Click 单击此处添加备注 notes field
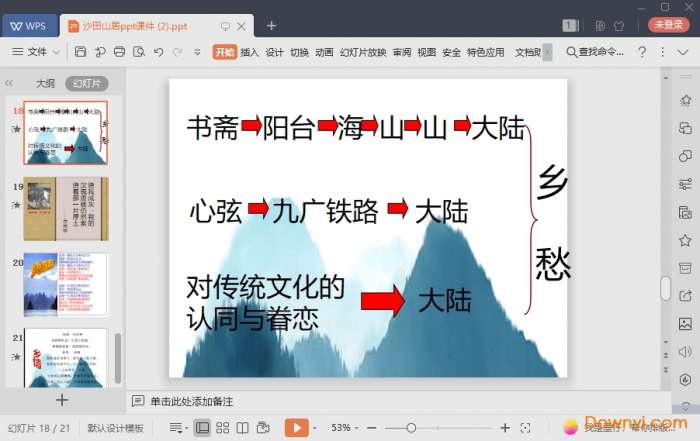Image resolution: width=700 pixels, height=441 pixels. click(x=192, y=401)
